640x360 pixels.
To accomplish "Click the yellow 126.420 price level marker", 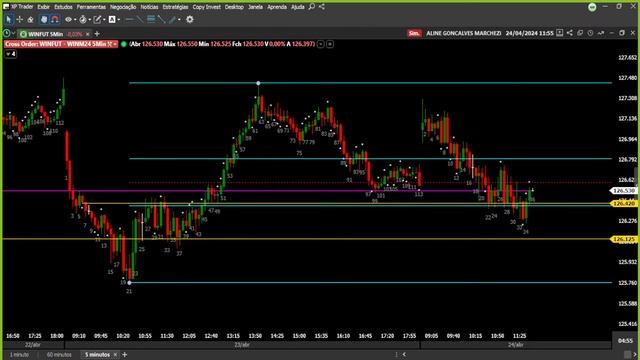I will (623, 203).
